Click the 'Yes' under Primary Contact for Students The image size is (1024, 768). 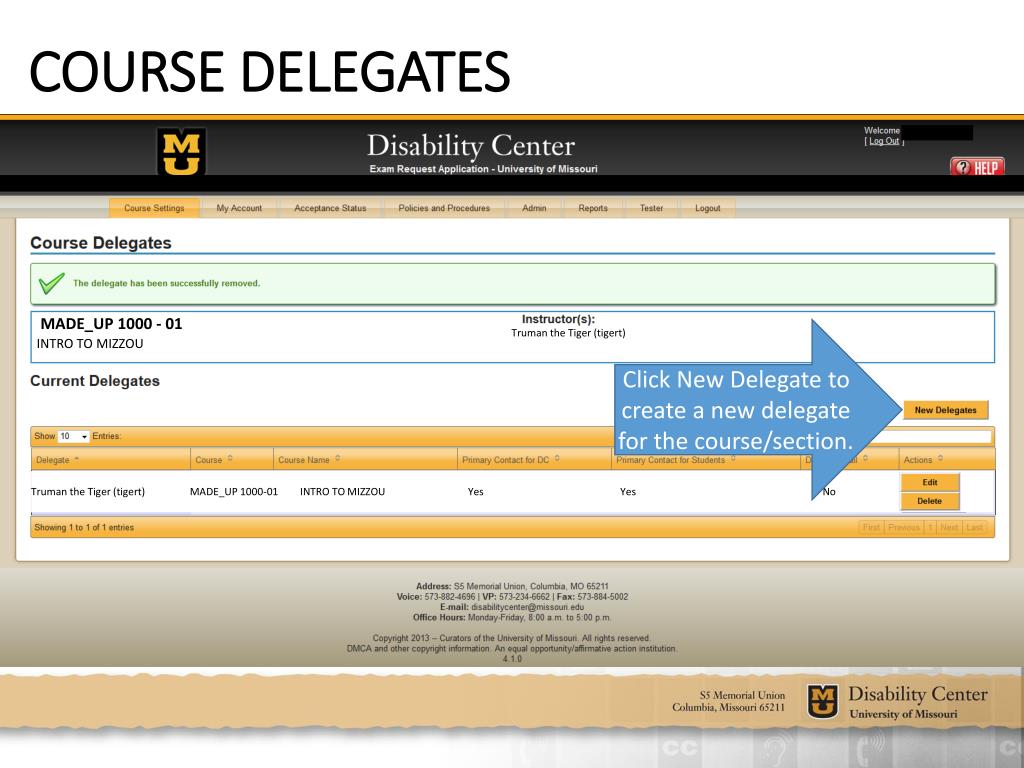(628, 492)
